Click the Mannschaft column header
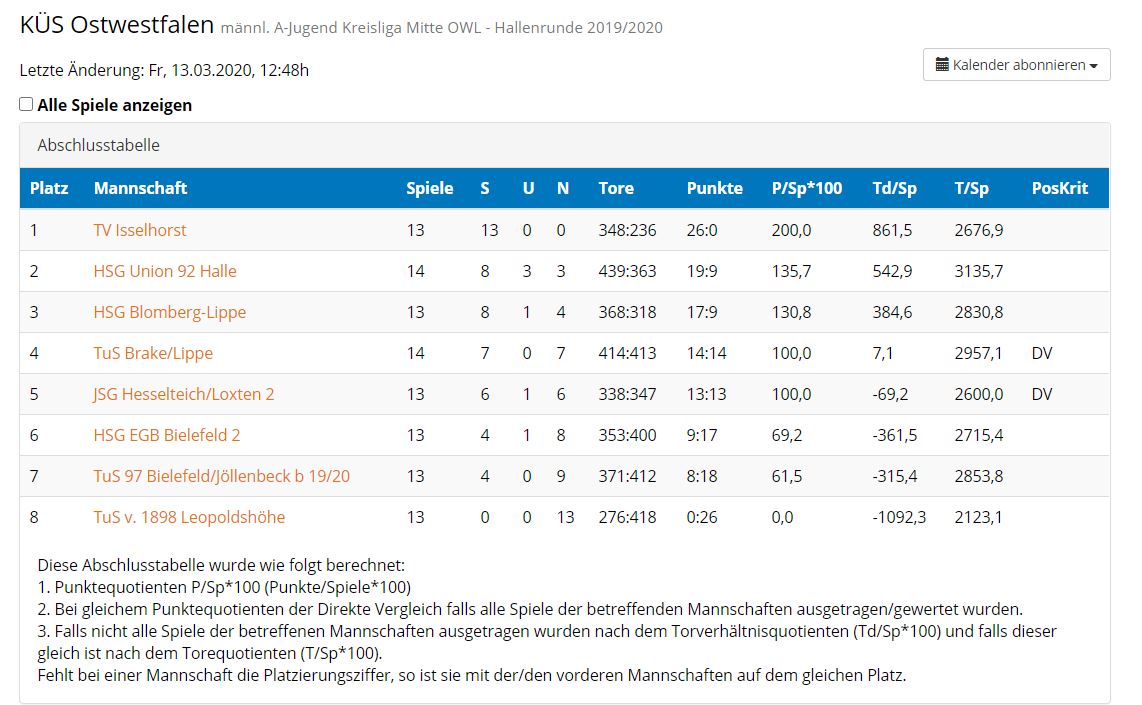1142x705 pixels. (x=141, y=188)
